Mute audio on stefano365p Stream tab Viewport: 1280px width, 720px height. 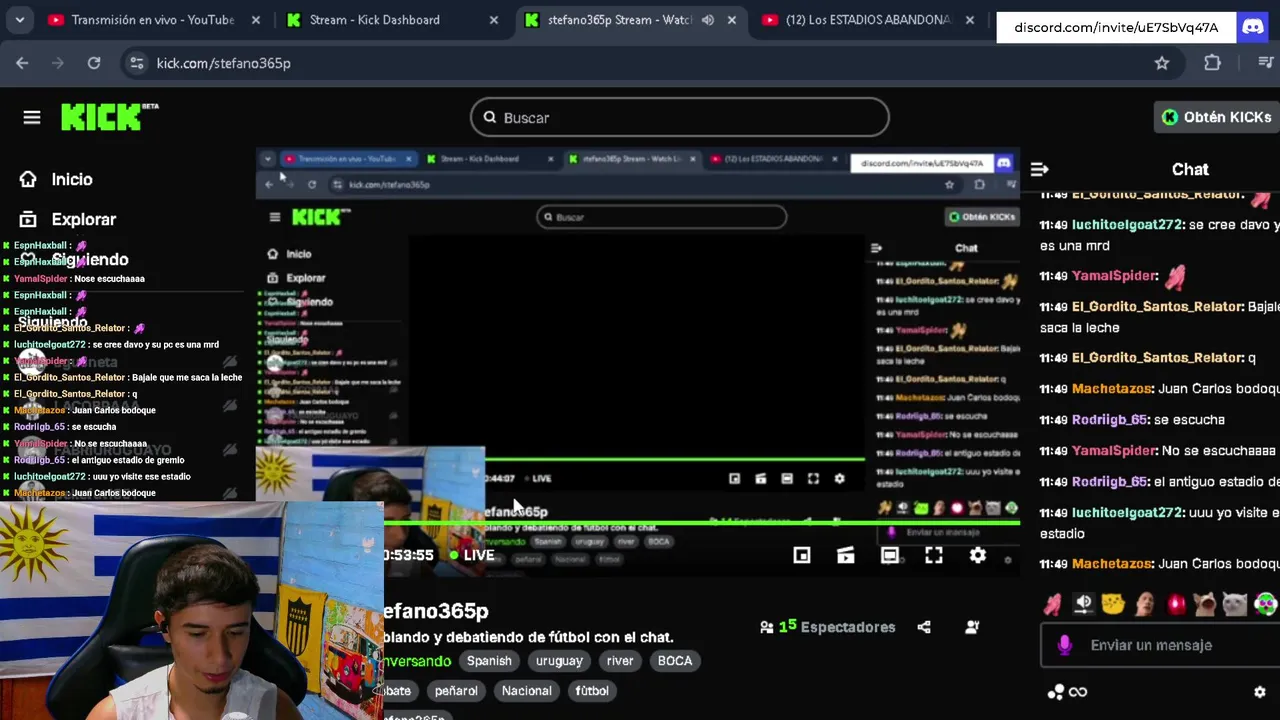708,19
